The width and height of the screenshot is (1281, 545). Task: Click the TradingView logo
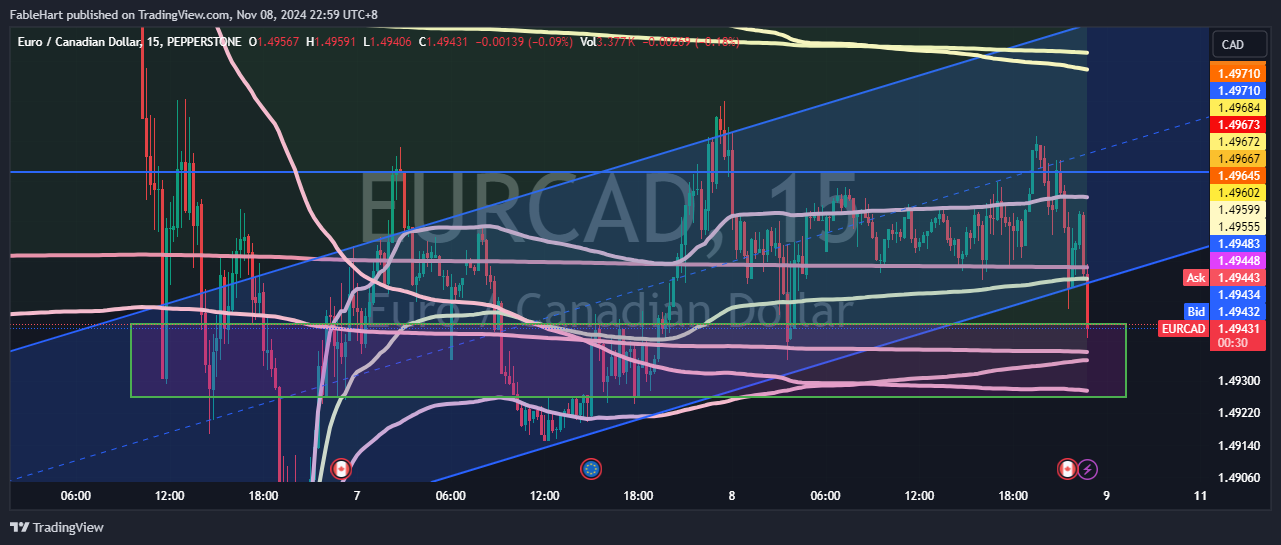(x=57, y=527)
